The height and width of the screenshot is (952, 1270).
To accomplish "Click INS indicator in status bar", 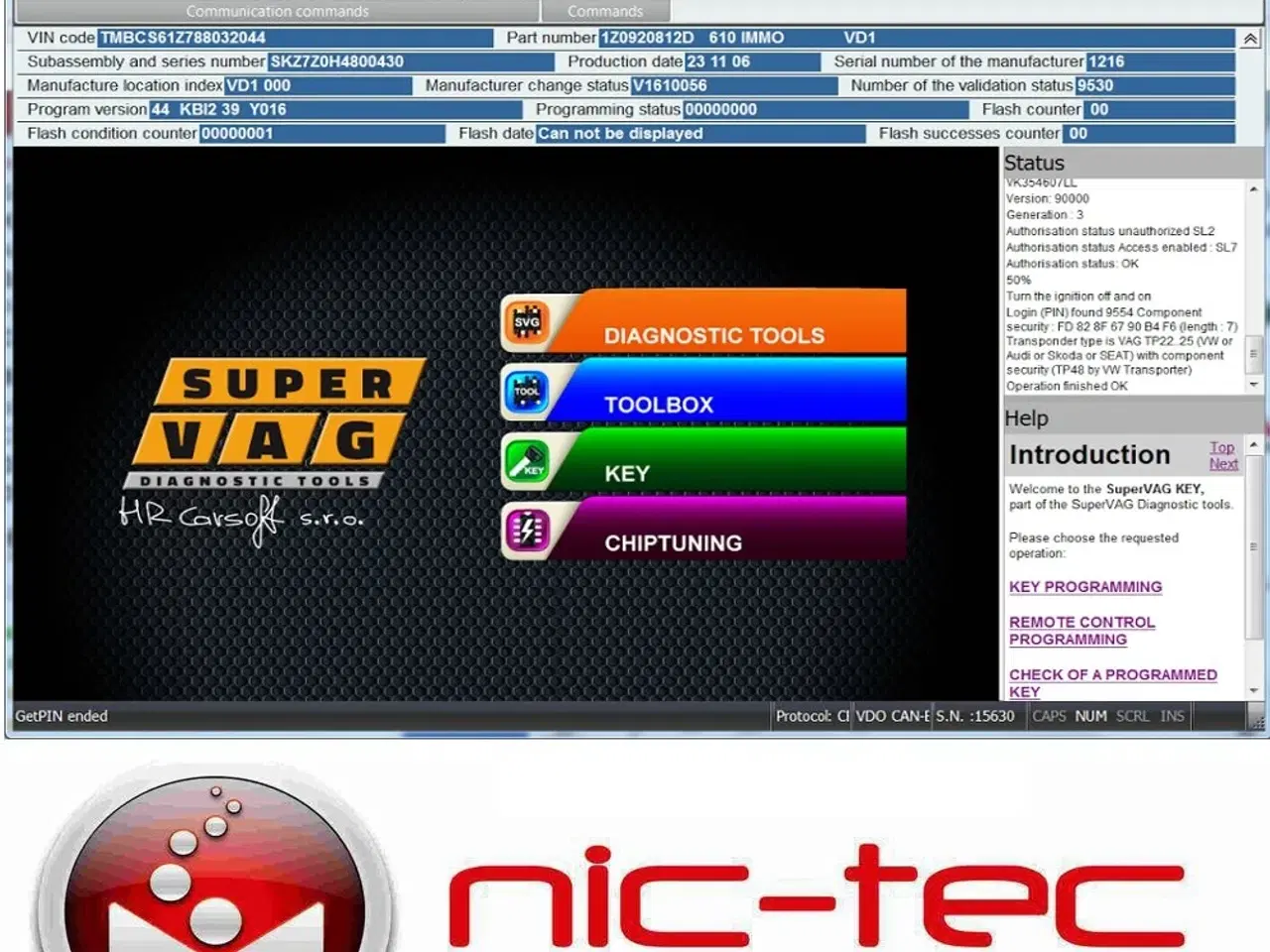I will [1172, 716].
